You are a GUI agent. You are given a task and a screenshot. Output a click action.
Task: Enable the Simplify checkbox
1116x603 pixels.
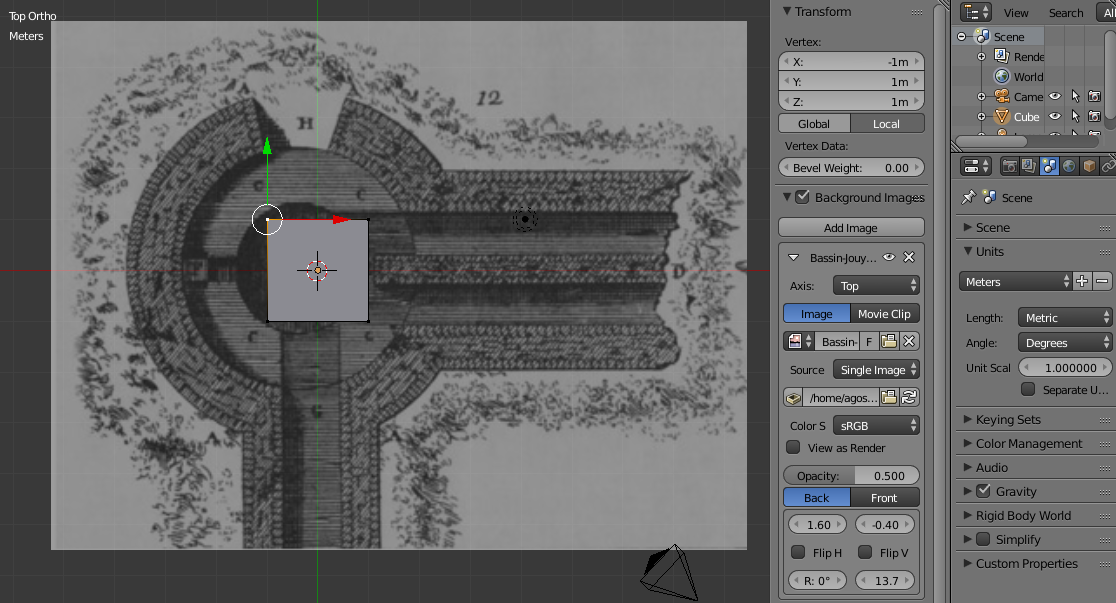point(984,539)
